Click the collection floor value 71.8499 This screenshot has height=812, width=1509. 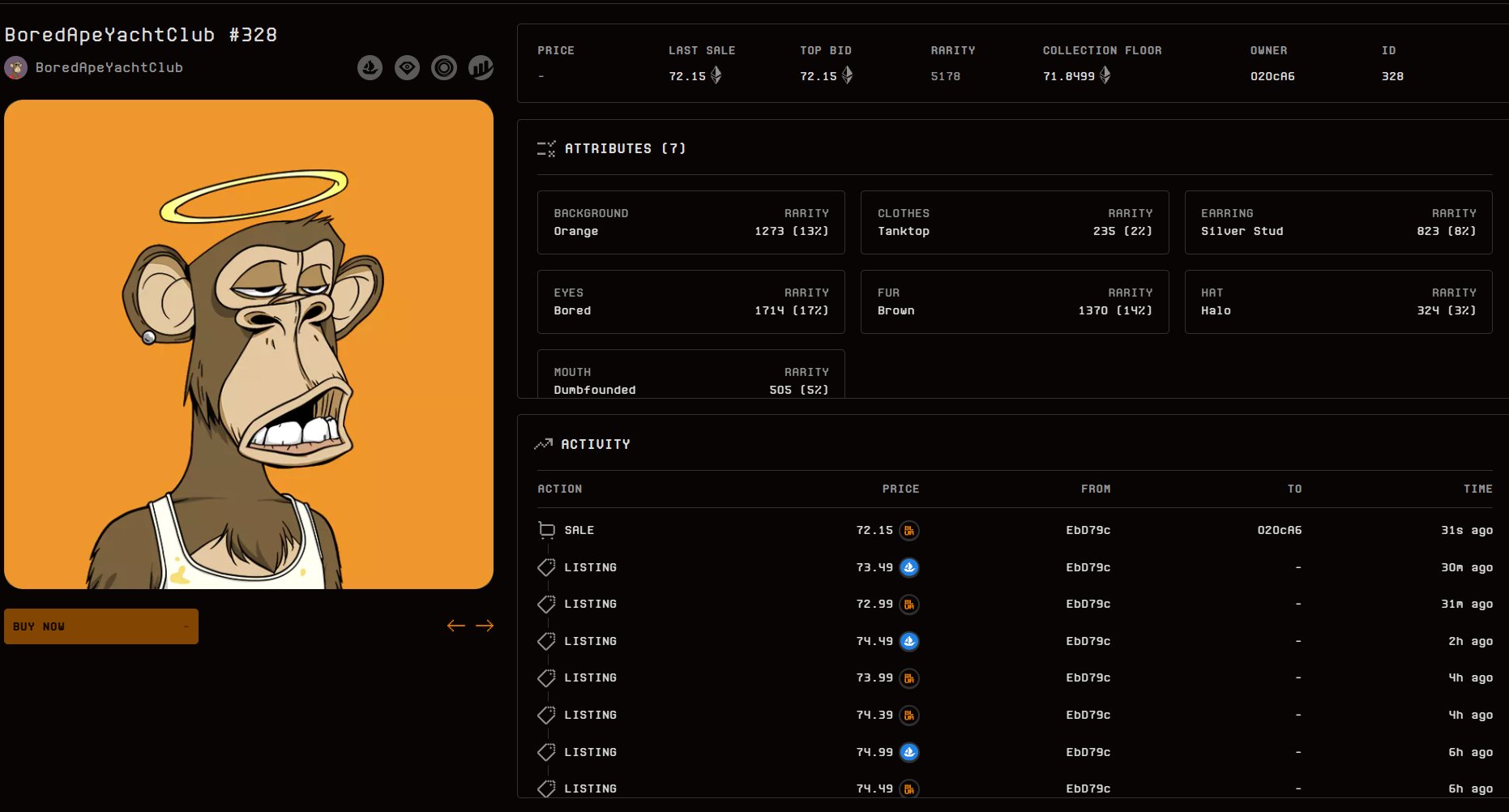point(1069,76)
